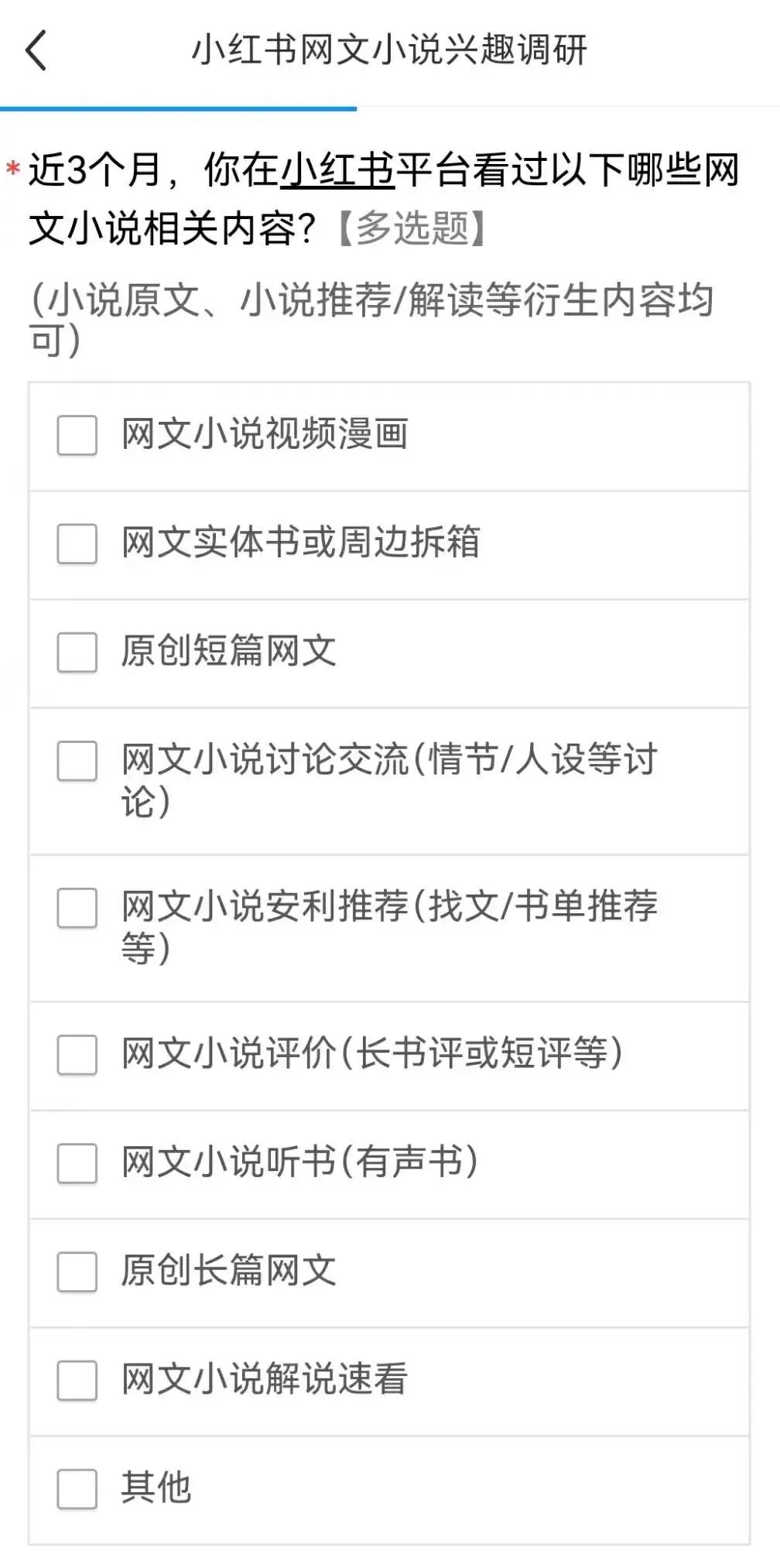Tap the 其他 option label text
This screenshot has height=1568, width=780.
[156, 1488]
